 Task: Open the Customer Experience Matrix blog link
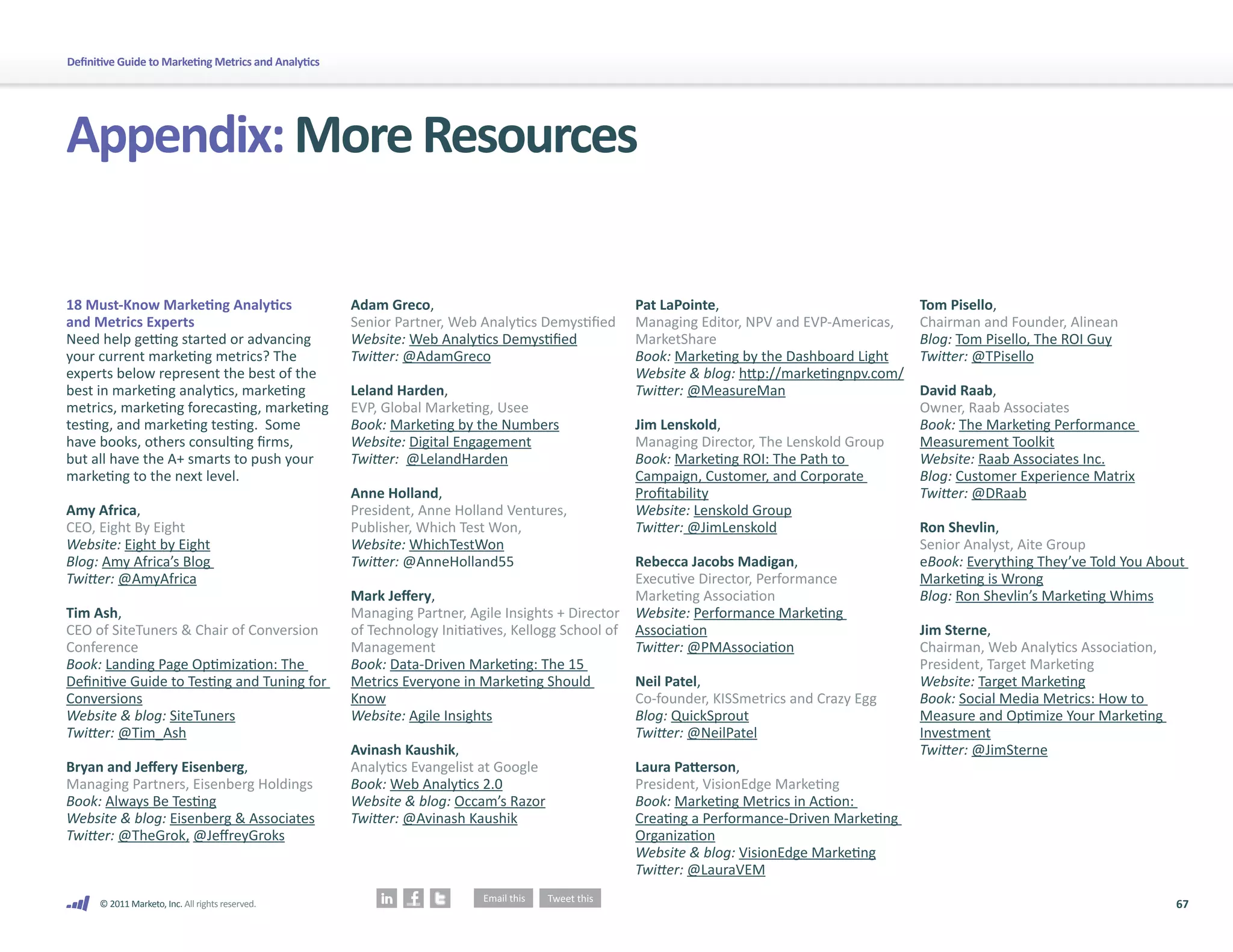pyautogui.click(x=1045, y=476)
